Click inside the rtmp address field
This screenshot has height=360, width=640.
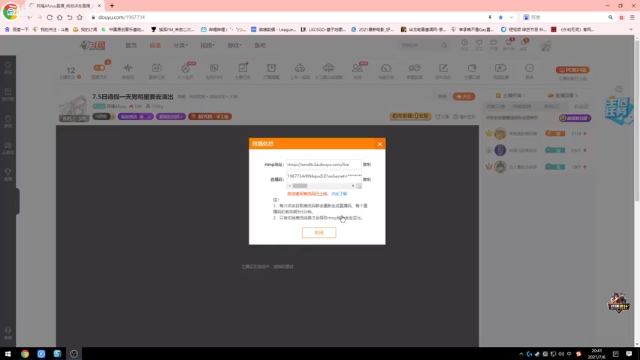(324, 164)
